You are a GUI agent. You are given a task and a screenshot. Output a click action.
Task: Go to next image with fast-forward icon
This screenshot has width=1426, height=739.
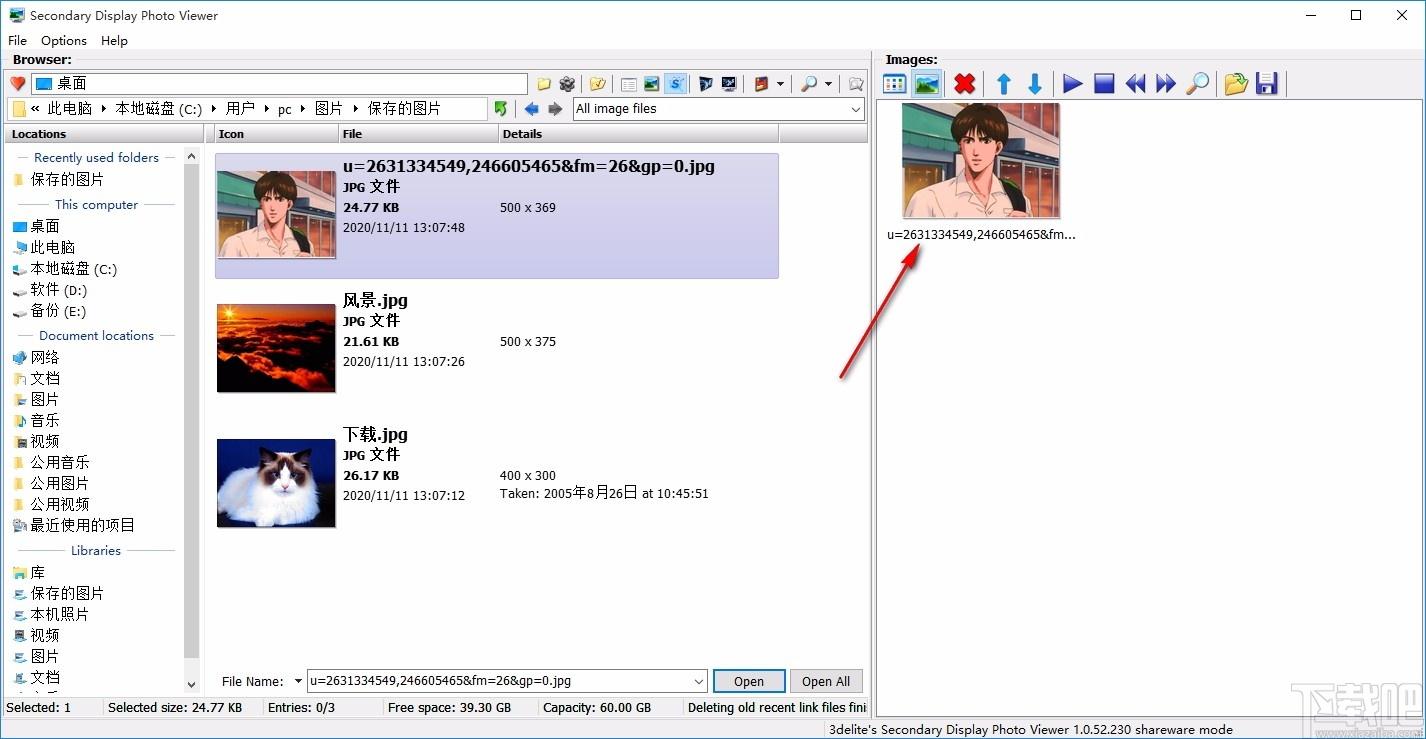coord(1166,84)
